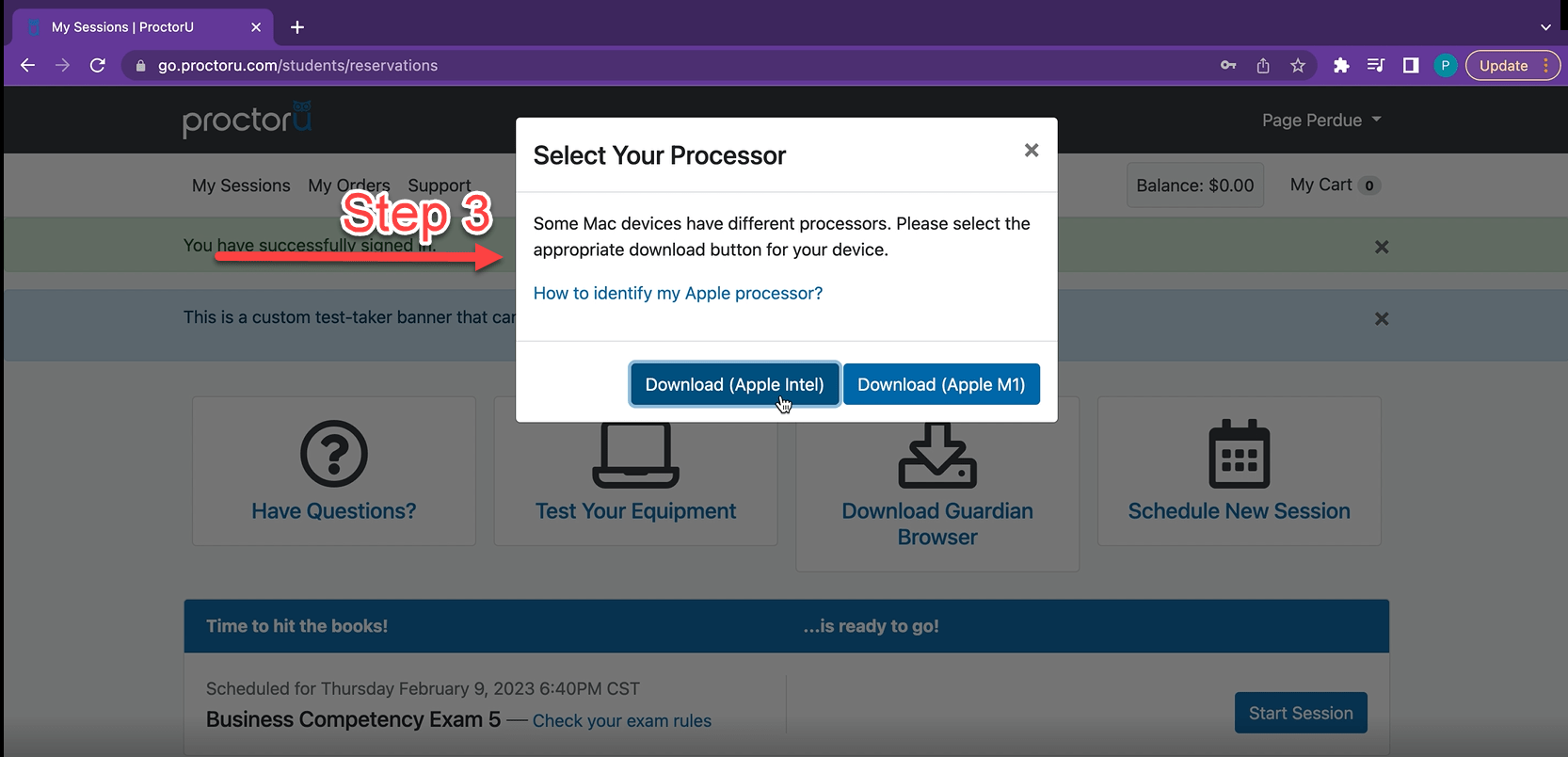1568x757 pixels.
Task: Close the Select Your Processor dialog
Action: (1032, 151)
